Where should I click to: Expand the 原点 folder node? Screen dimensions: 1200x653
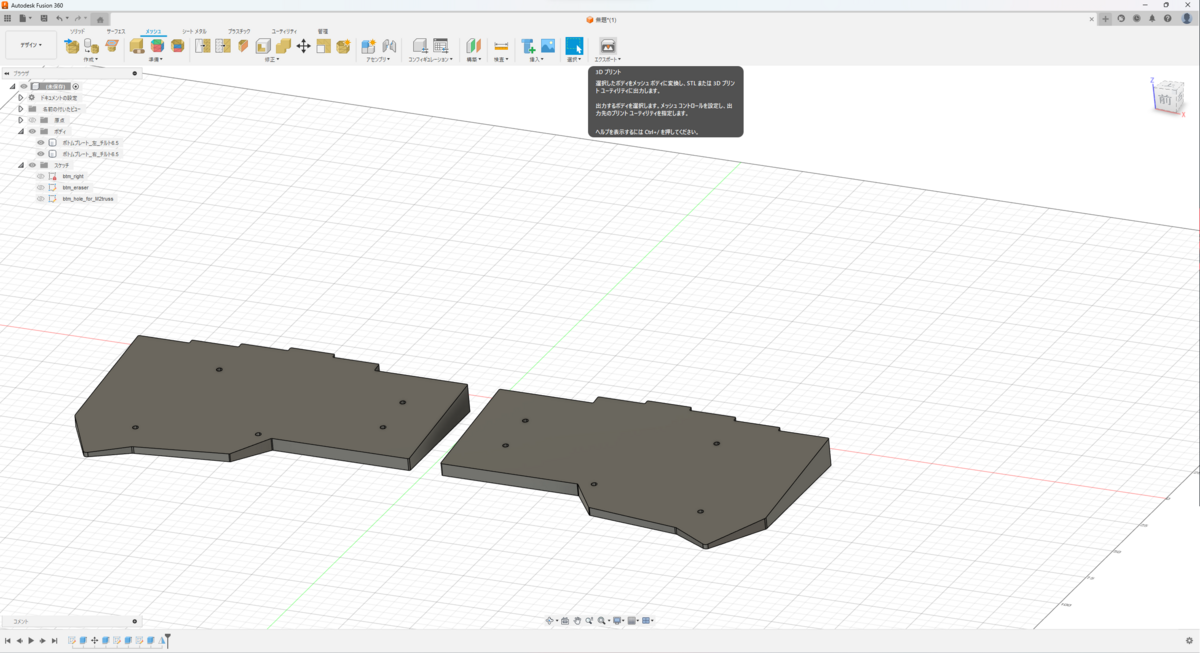20,120
